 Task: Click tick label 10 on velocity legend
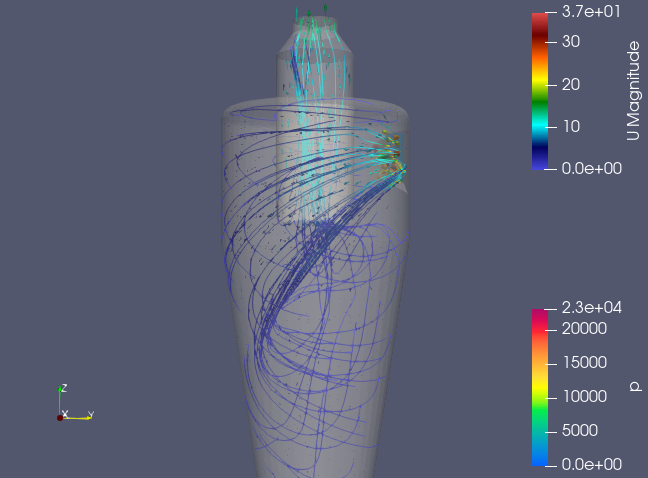571,126
